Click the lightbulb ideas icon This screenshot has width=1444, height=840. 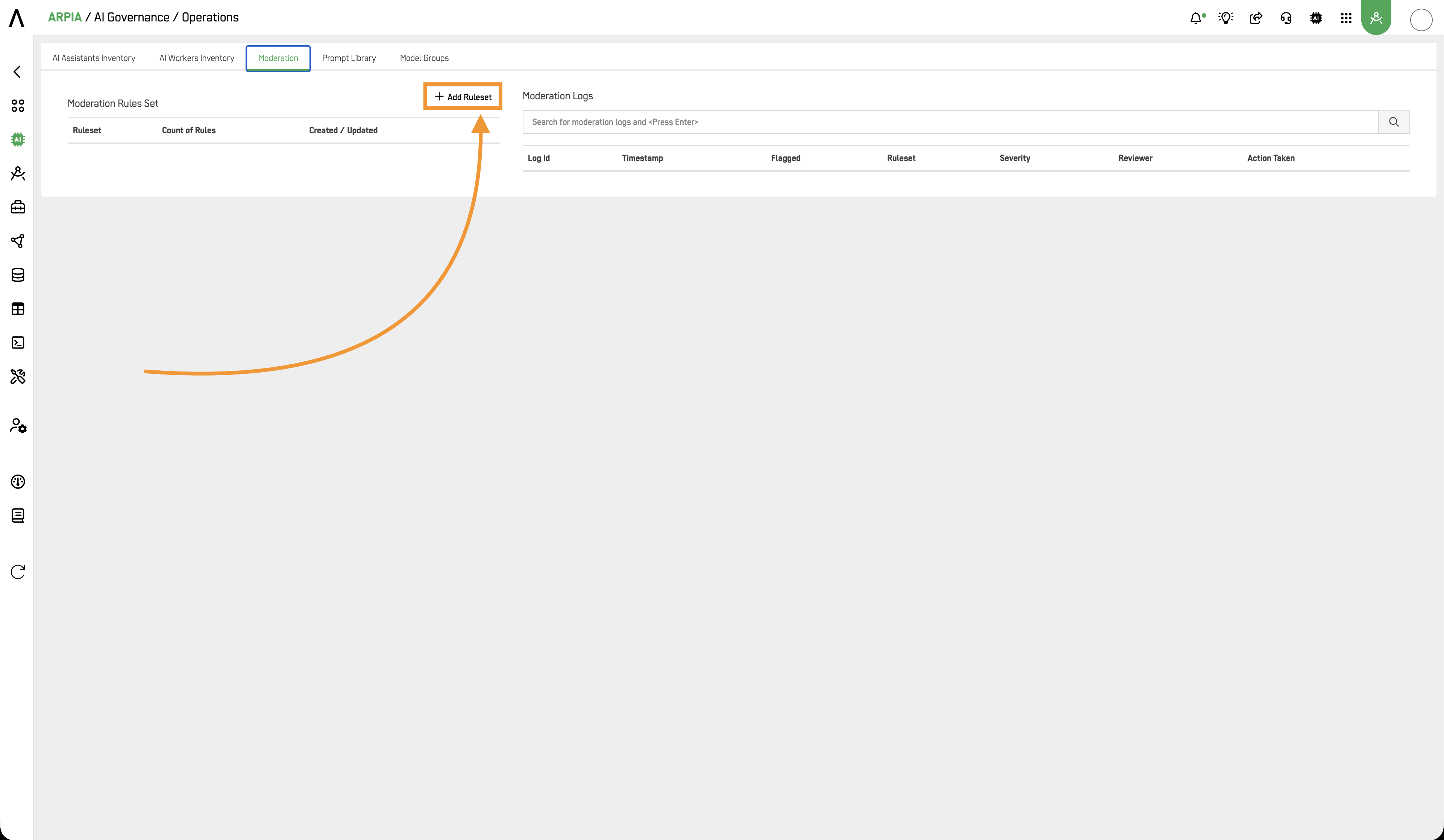1226,18
